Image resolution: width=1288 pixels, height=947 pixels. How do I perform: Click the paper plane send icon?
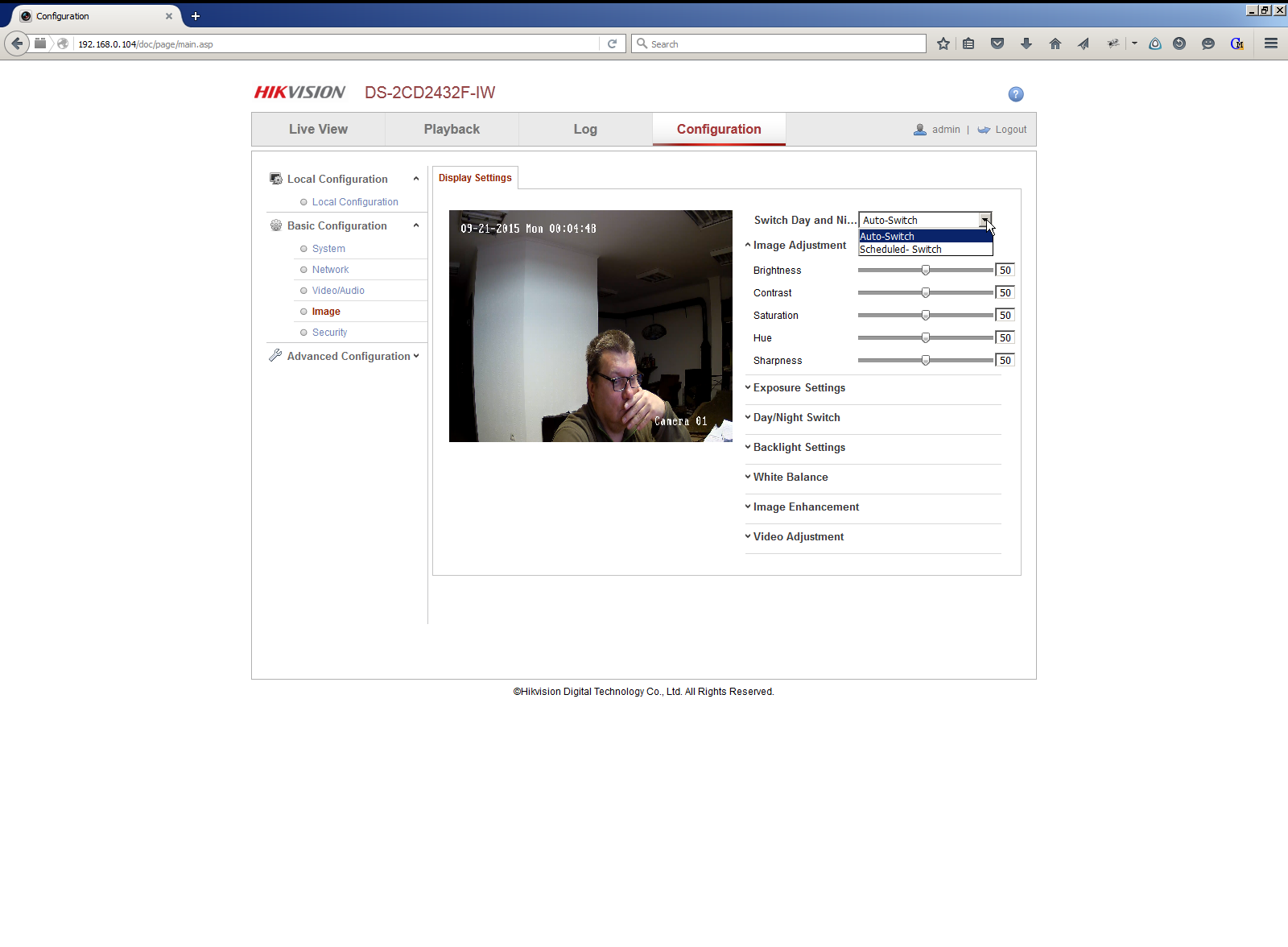[x=1084, y=43]
